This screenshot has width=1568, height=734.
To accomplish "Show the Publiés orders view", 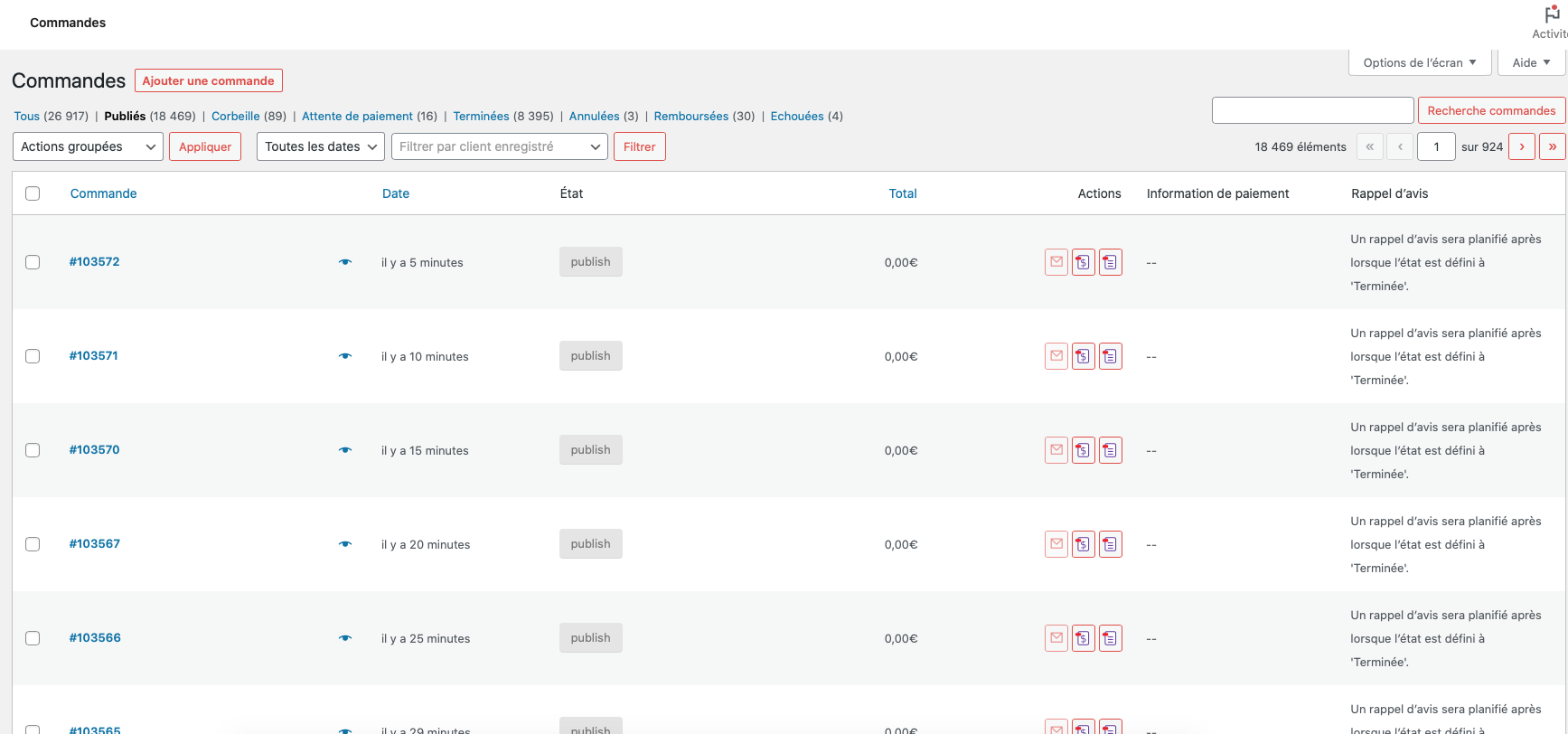I will tap(125, 116).
